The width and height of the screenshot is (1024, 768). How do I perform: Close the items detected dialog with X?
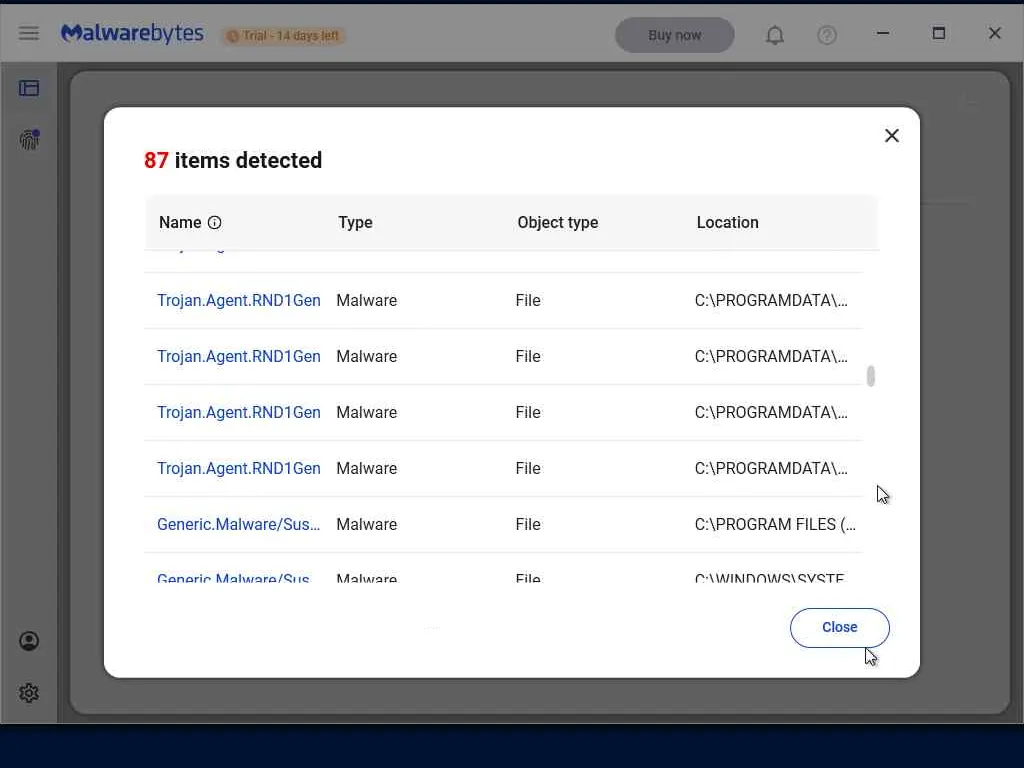tap(892, 136)
